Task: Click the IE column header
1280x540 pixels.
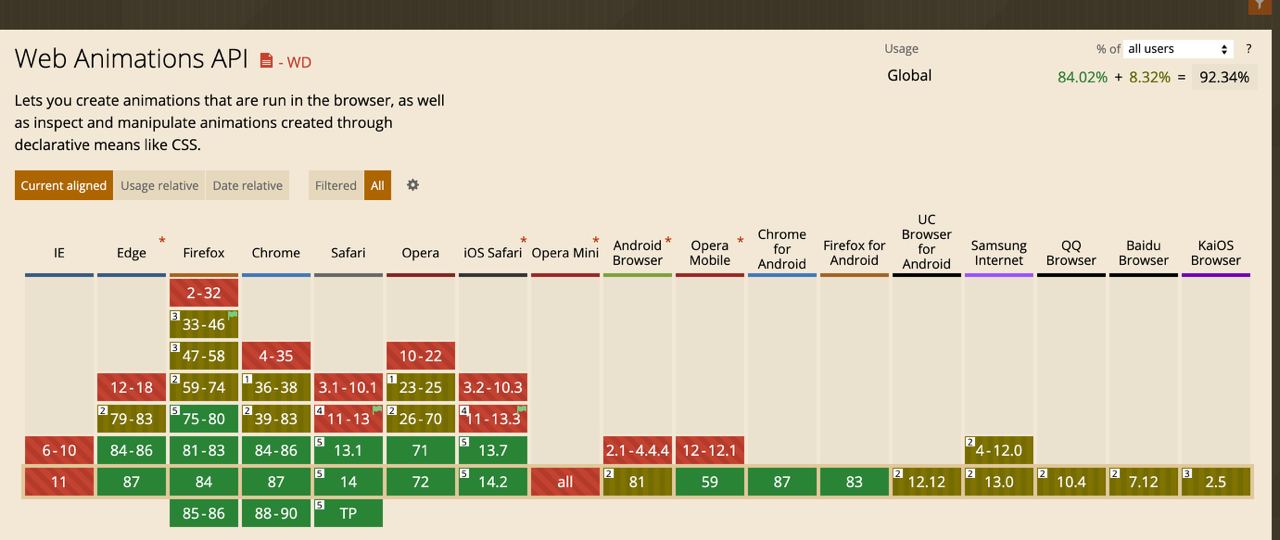Action: click(x=59, y=253)
